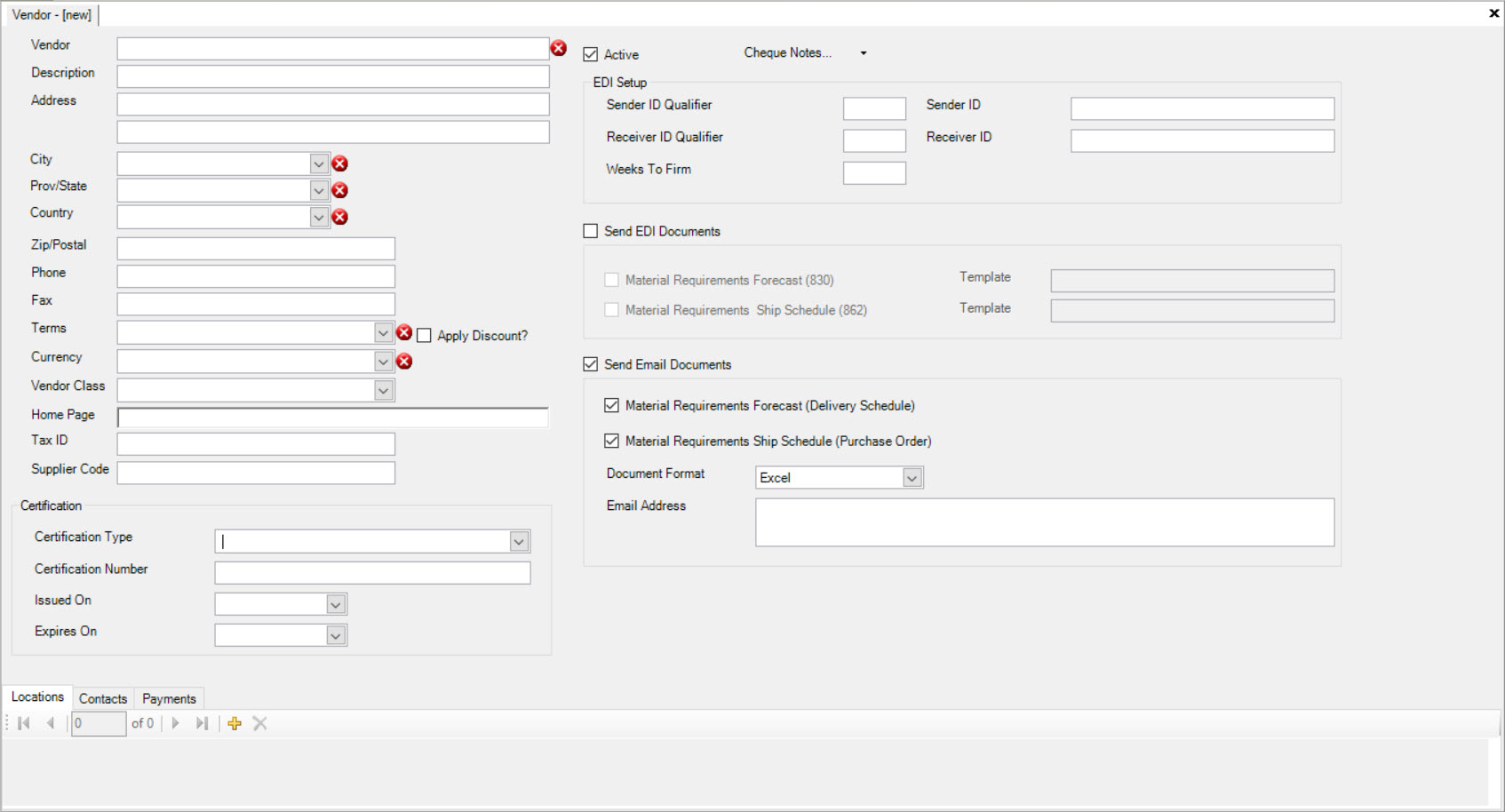Image resolution: width=1505 pixels, height=812 pixels.
Task: Click the Sender ID Qualifier box
Action: pyautogui.click(x=874, y=108)
